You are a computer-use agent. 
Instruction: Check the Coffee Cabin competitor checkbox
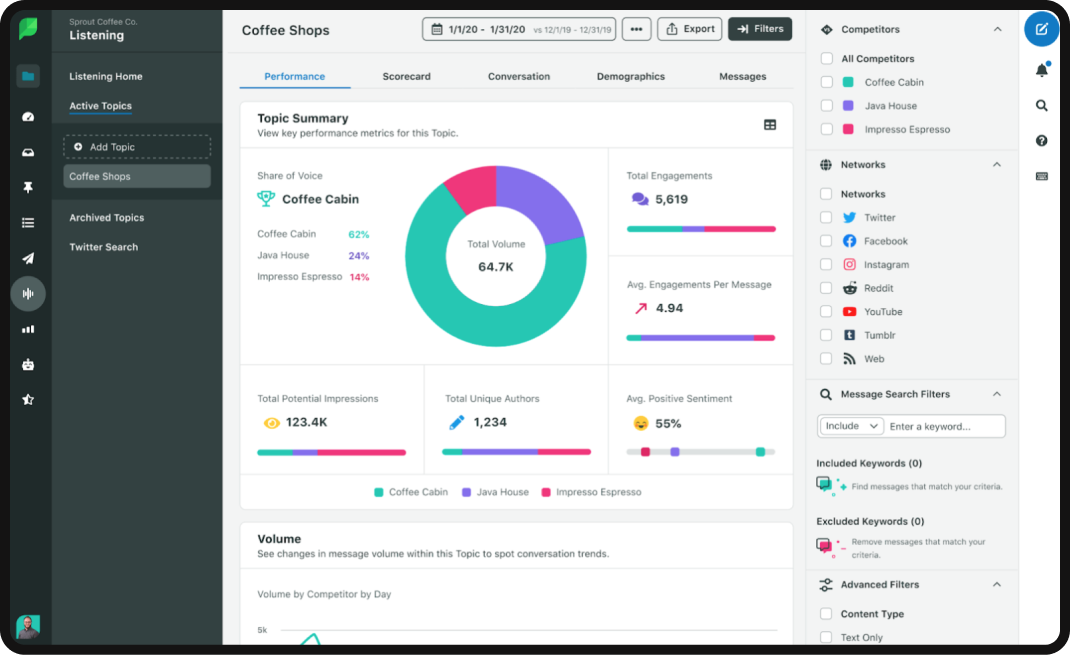click(826, 82)
